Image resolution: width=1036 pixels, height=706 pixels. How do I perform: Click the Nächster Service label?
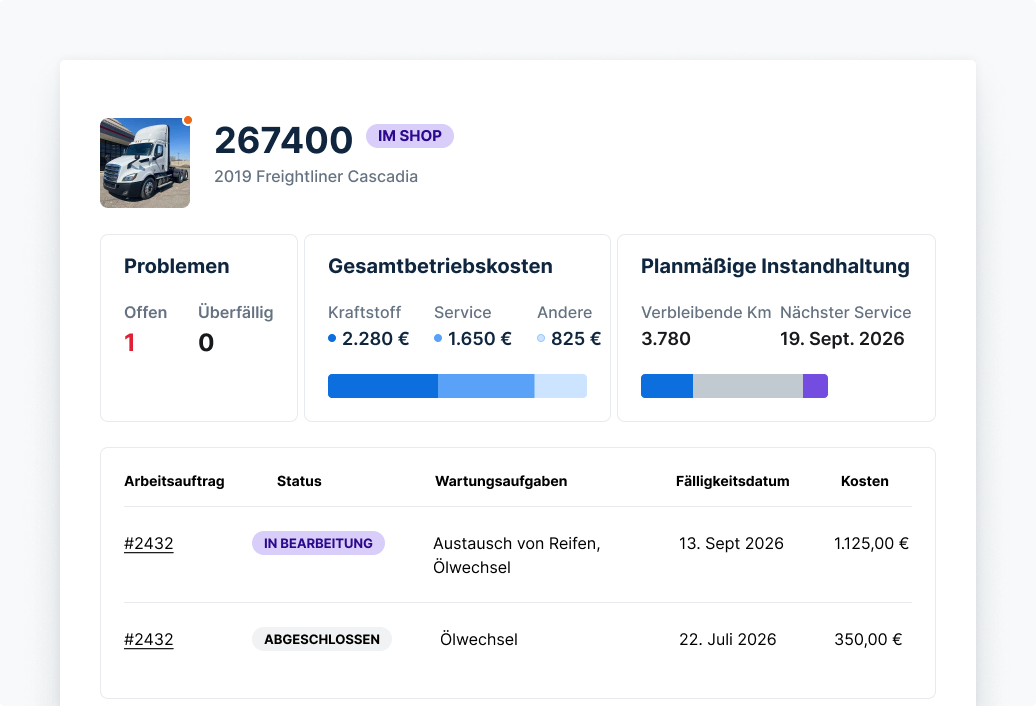845,312
